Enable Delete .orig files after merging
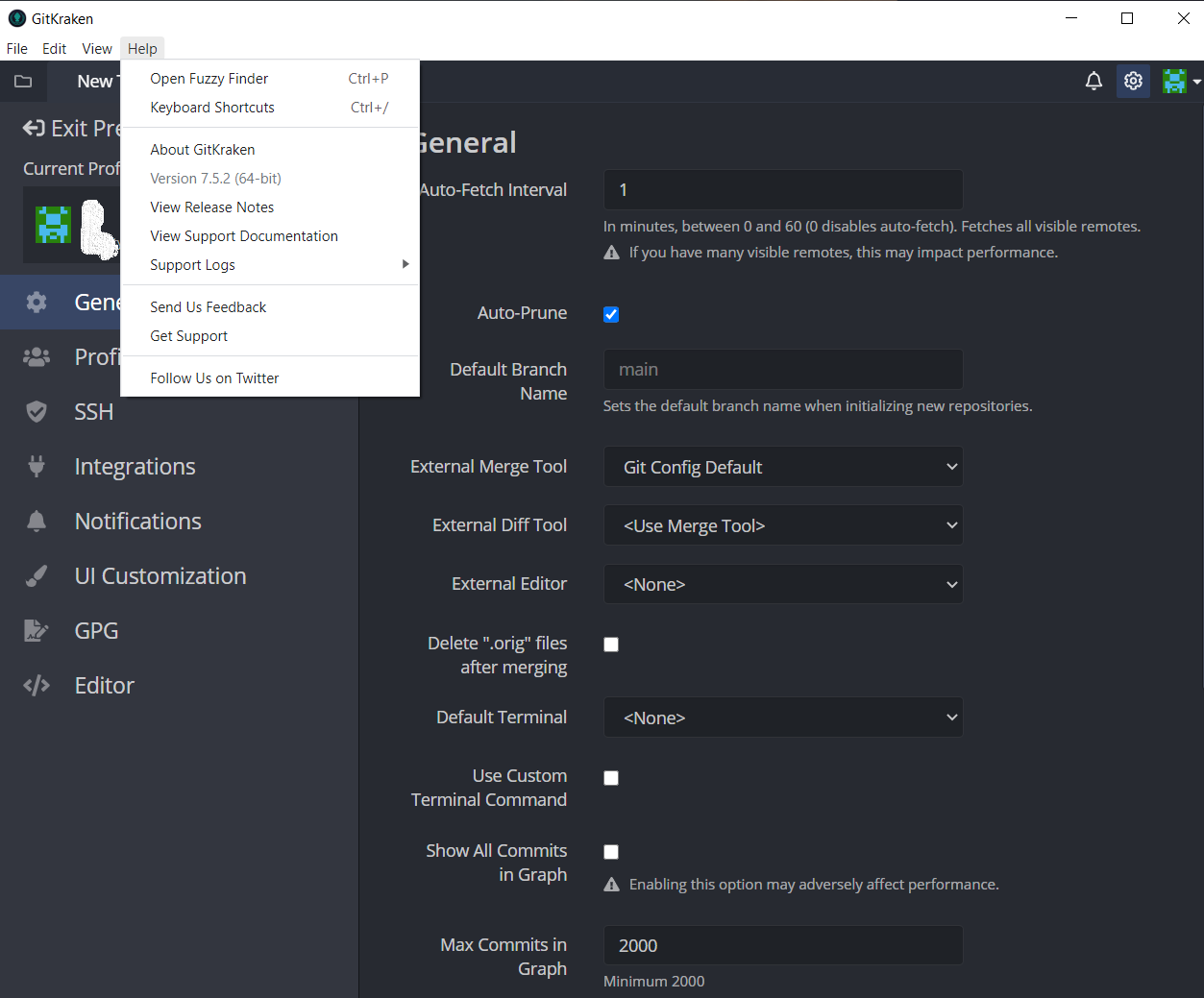Image resolution: width=1204 pixels, height=998 pixels. [x=611, y=645]
